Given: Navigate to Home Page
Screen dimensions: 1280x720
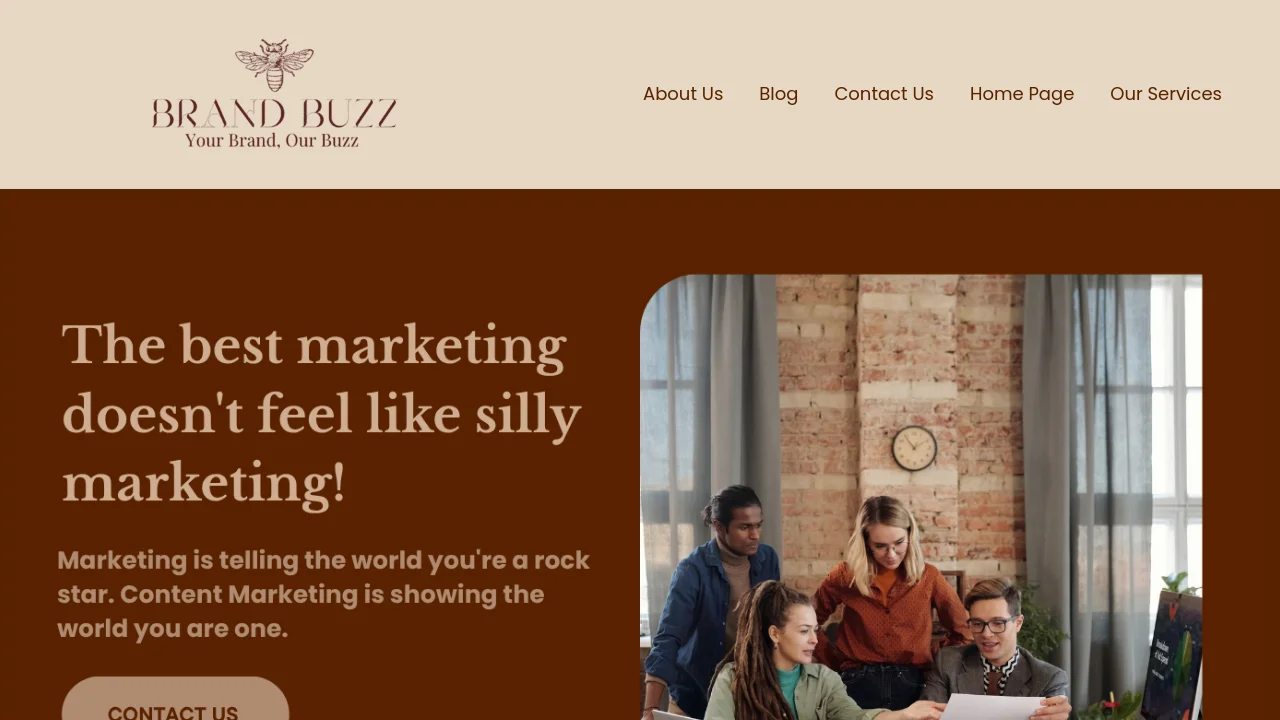Looking at the screenshot, I should point(1022,94).
